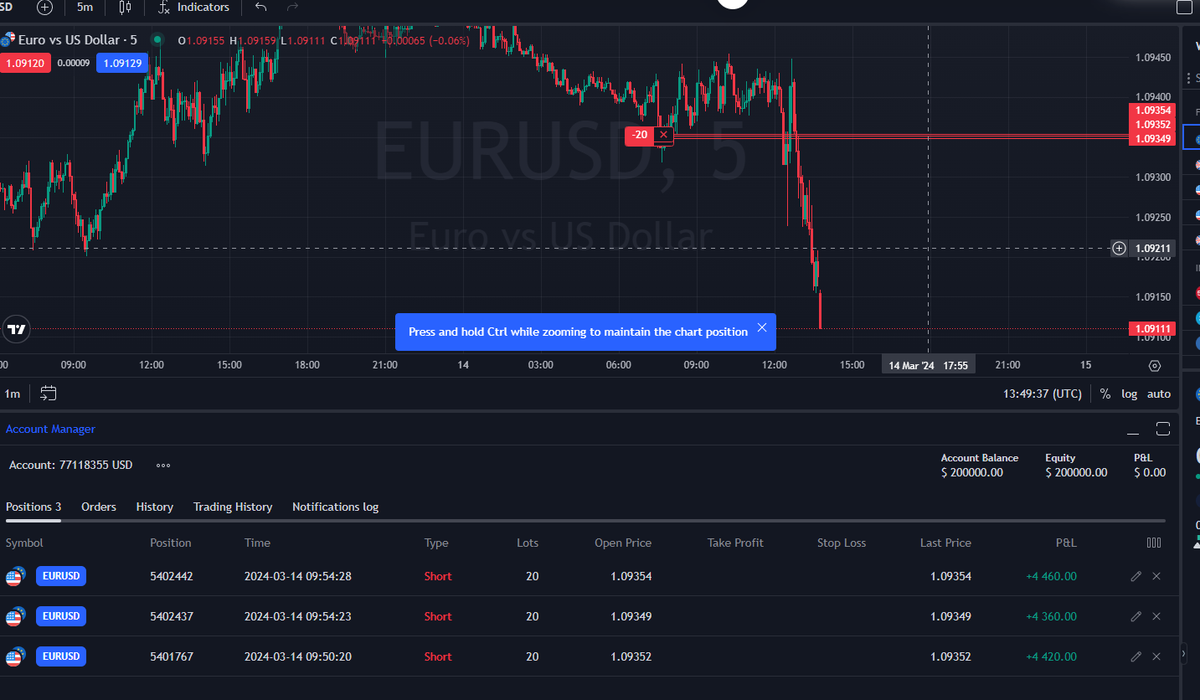Click the EURUSD badge in row 5402442
Screen dimensions: 1200x700
pyautogui.click(x=61, y=576)
